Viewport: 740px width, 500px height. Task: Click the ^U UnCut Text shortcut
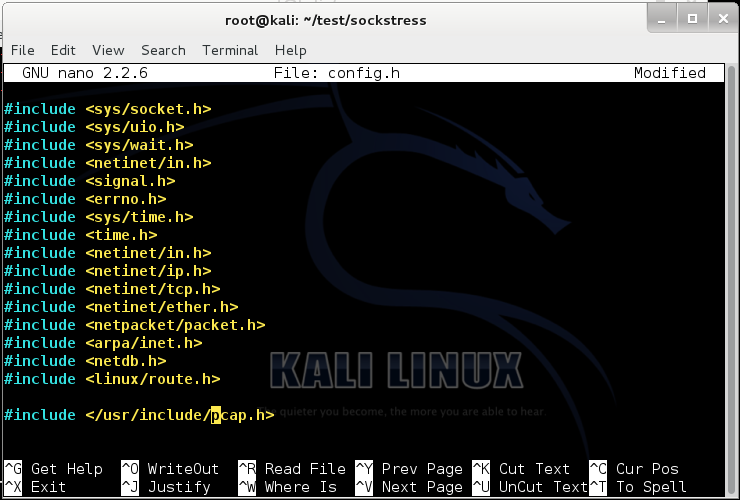point(530,487)
